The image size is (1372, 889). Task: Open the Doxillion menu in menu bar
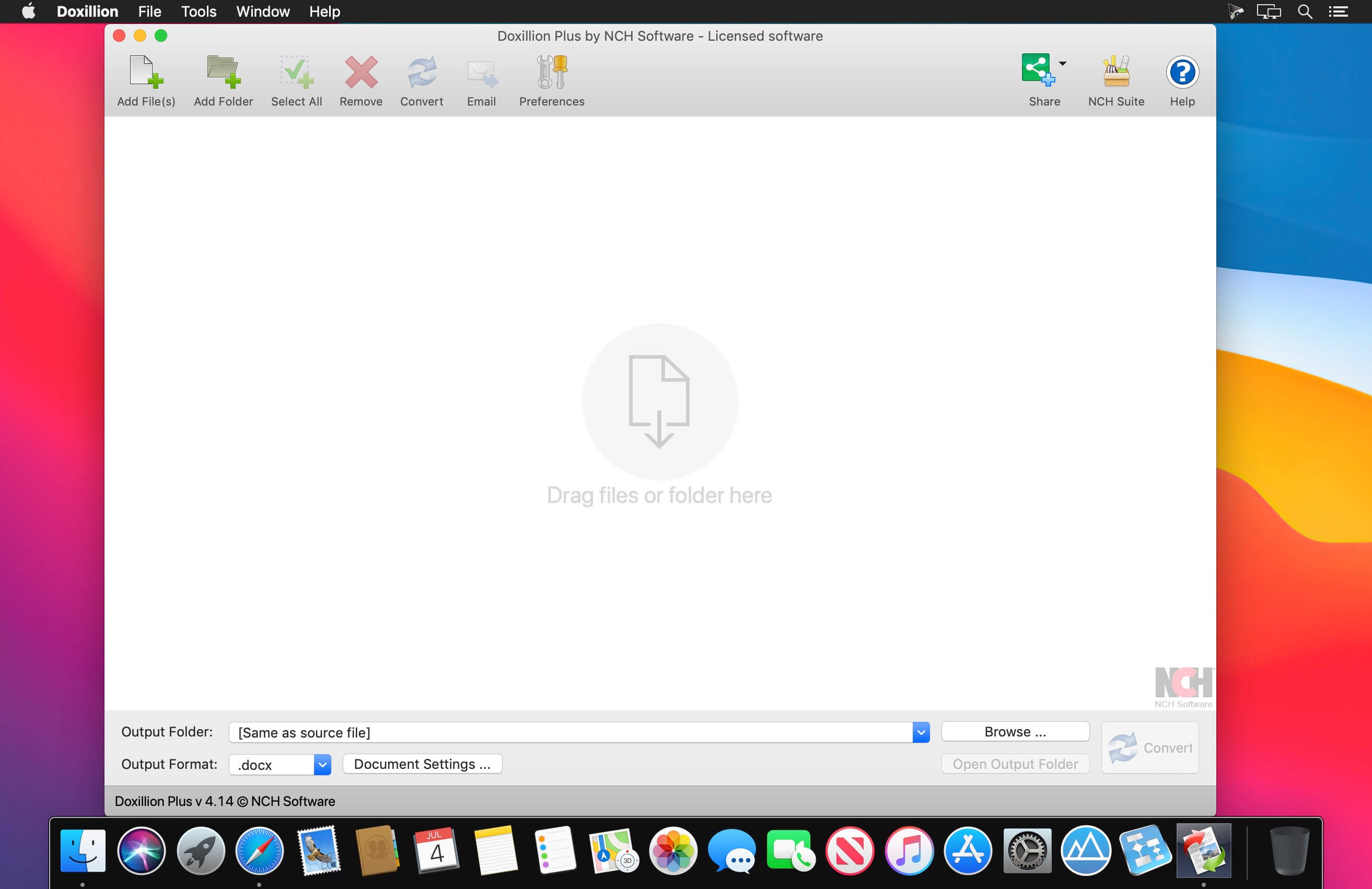tap(87, 11)
